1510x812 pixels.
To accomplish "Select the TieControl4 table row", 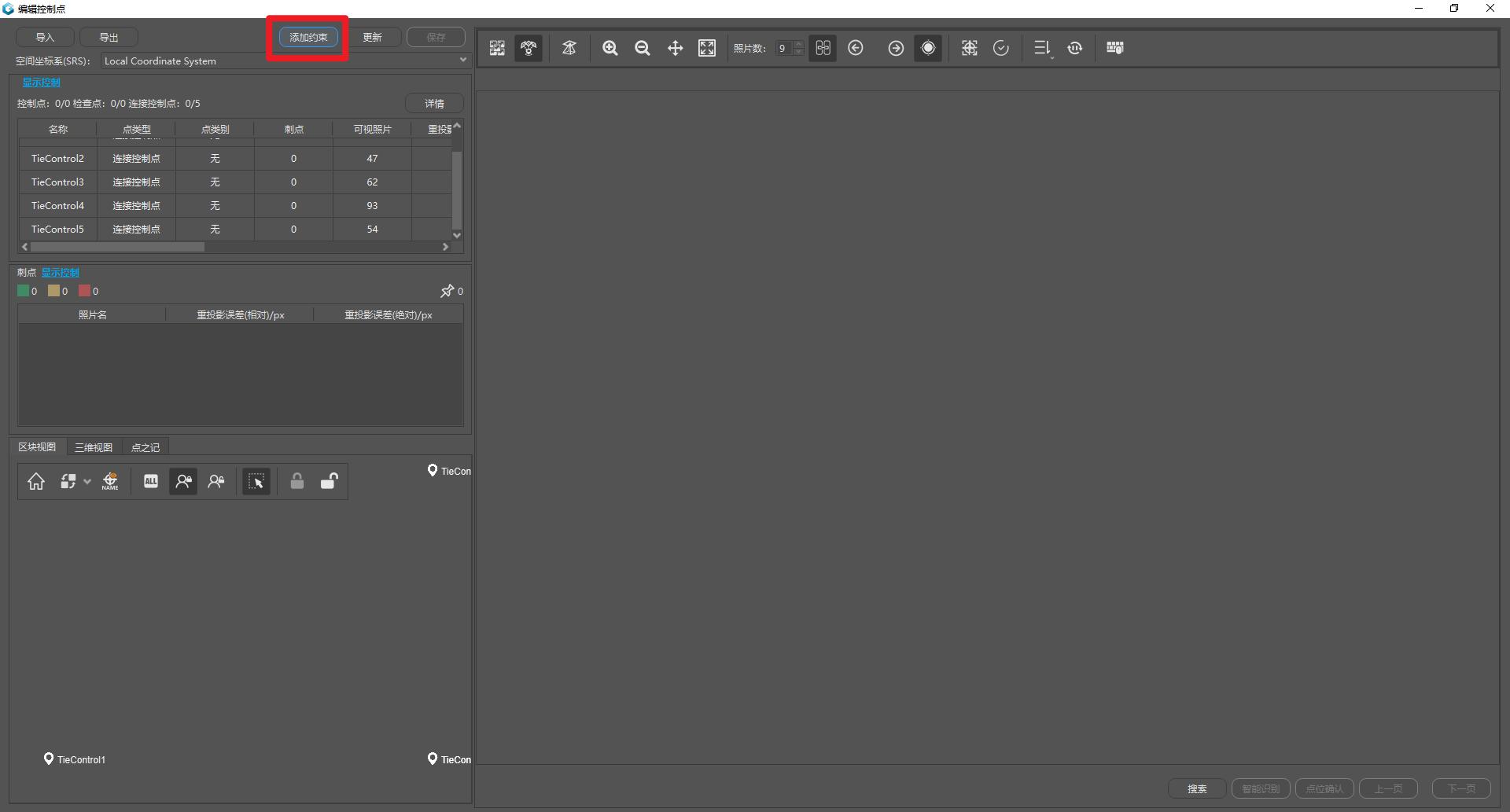I will 234,205.
